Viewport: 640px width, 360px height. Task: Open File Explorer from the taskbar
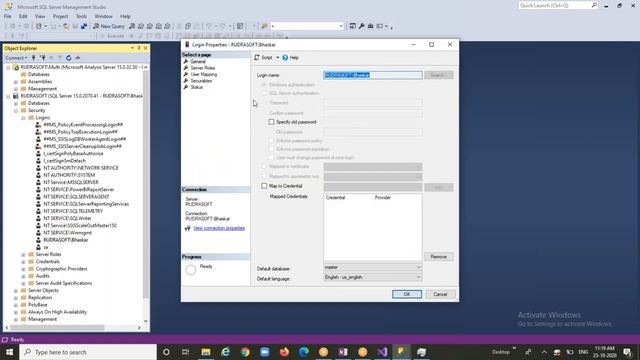(206, 352)
